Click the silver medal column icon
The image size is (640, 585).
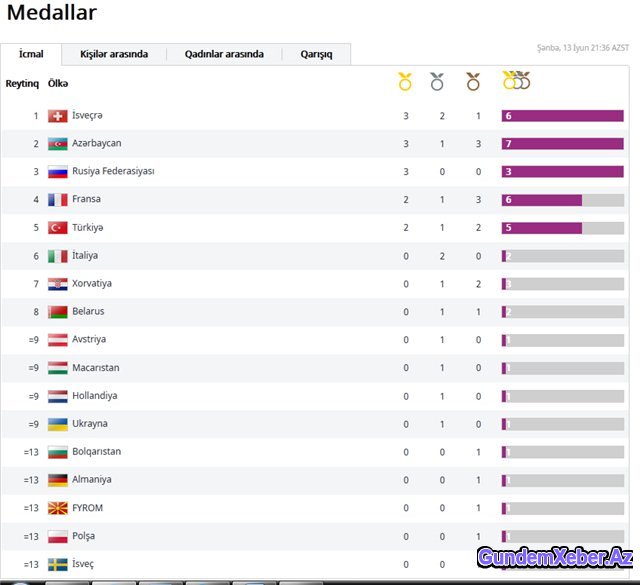(x=437, y=82)
